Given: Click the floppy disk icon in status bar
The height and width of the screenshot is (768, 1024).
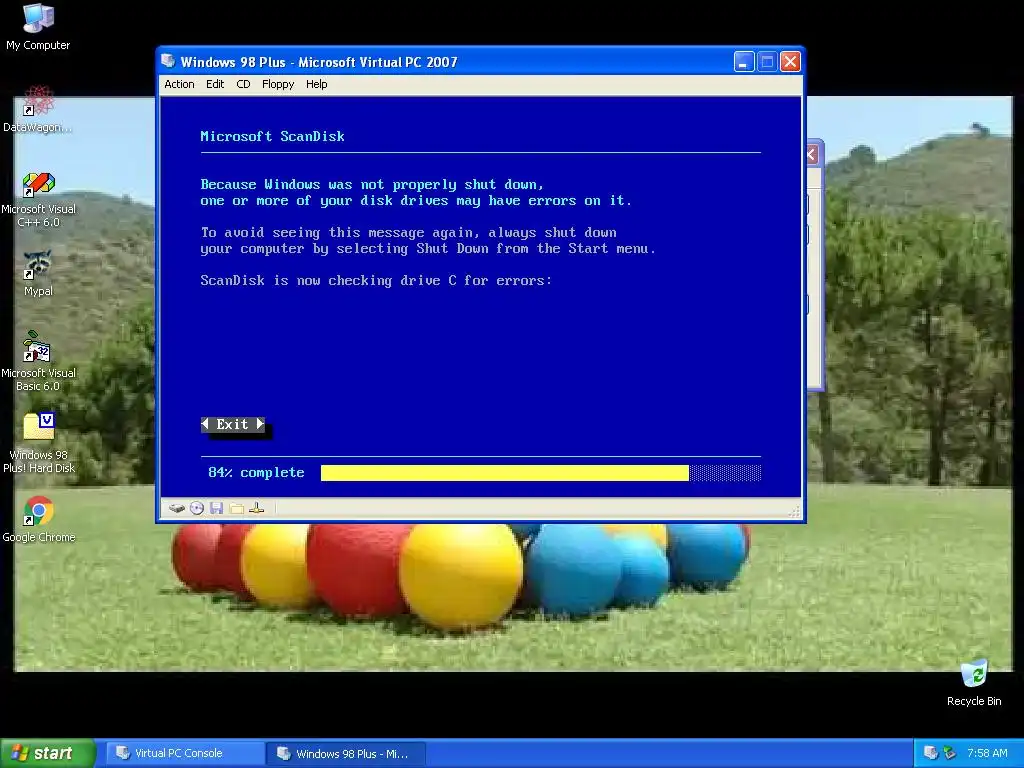Looking at the screenshot, I should pyautogui.click(x=217, y=508).
